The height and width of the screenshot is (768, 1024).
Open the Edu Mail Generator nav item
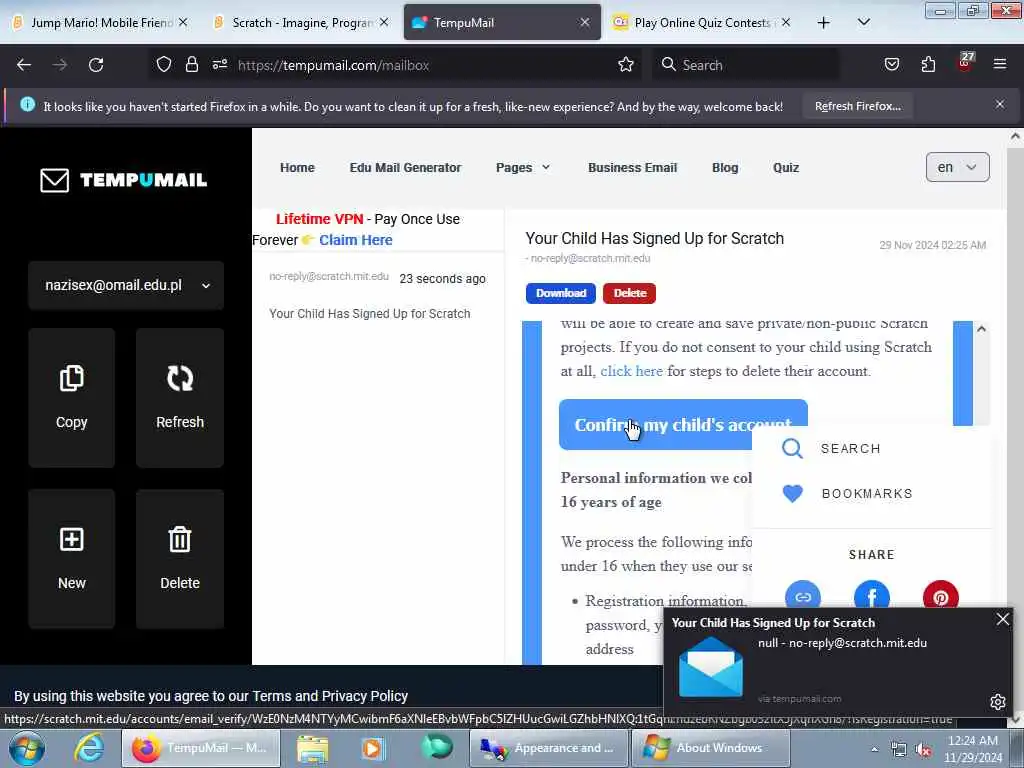tap(405, 168)
